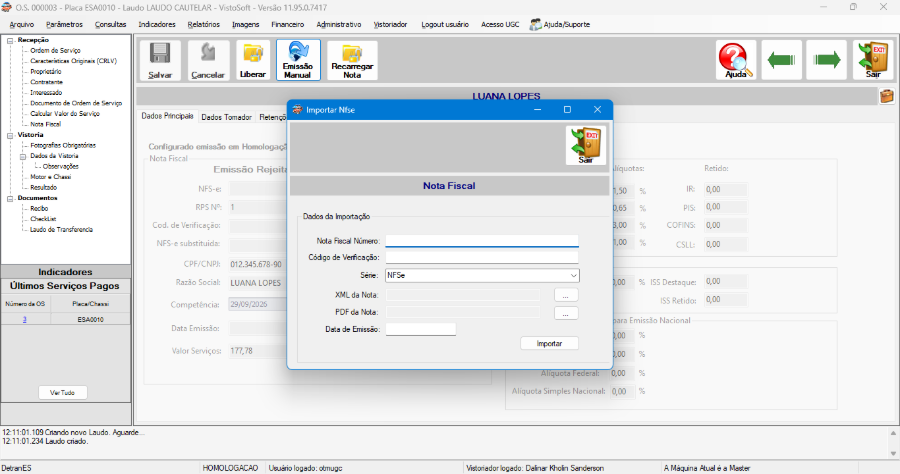Focus the Nota Fiscal Número field
The height and width of the screenshot is (474, 900).
tap(482, 241)
